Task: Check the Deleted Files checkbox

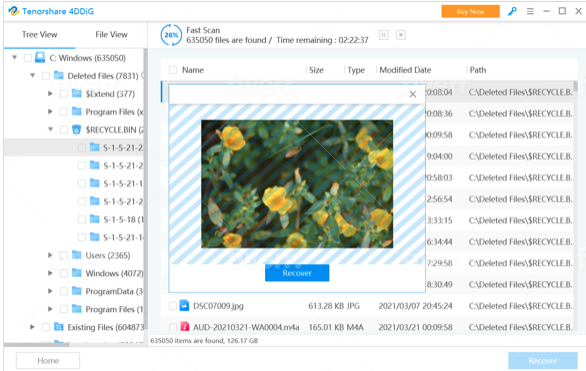Action: (x=46, y=76)
